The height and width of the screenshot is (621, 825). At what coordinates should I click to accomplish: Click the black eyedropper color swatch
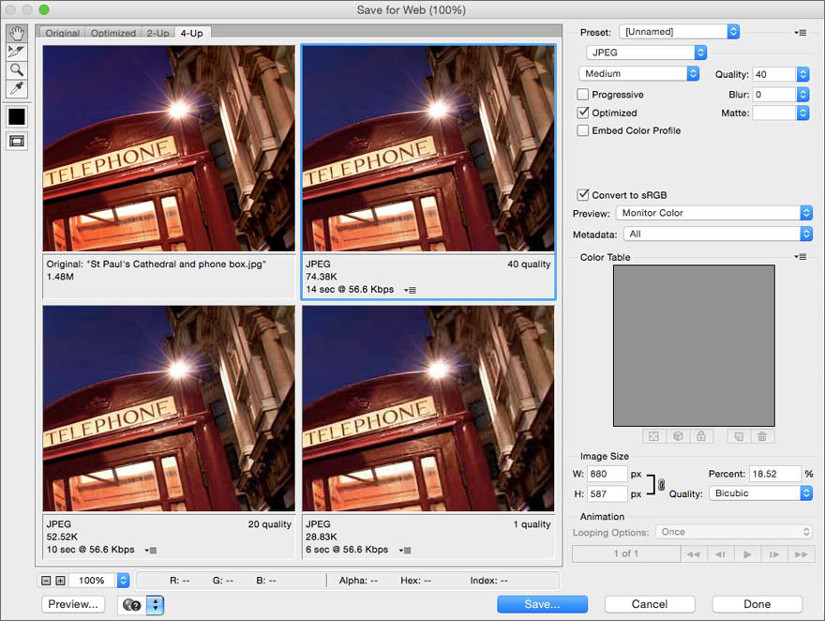[16, 116]
